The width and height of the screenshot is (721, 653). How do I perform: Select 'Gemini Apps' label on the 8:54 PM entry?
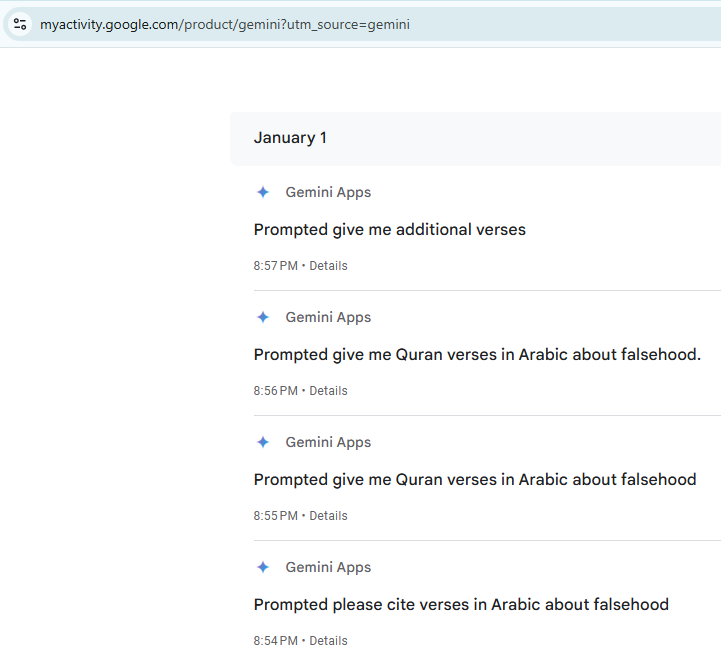[328, 567]
